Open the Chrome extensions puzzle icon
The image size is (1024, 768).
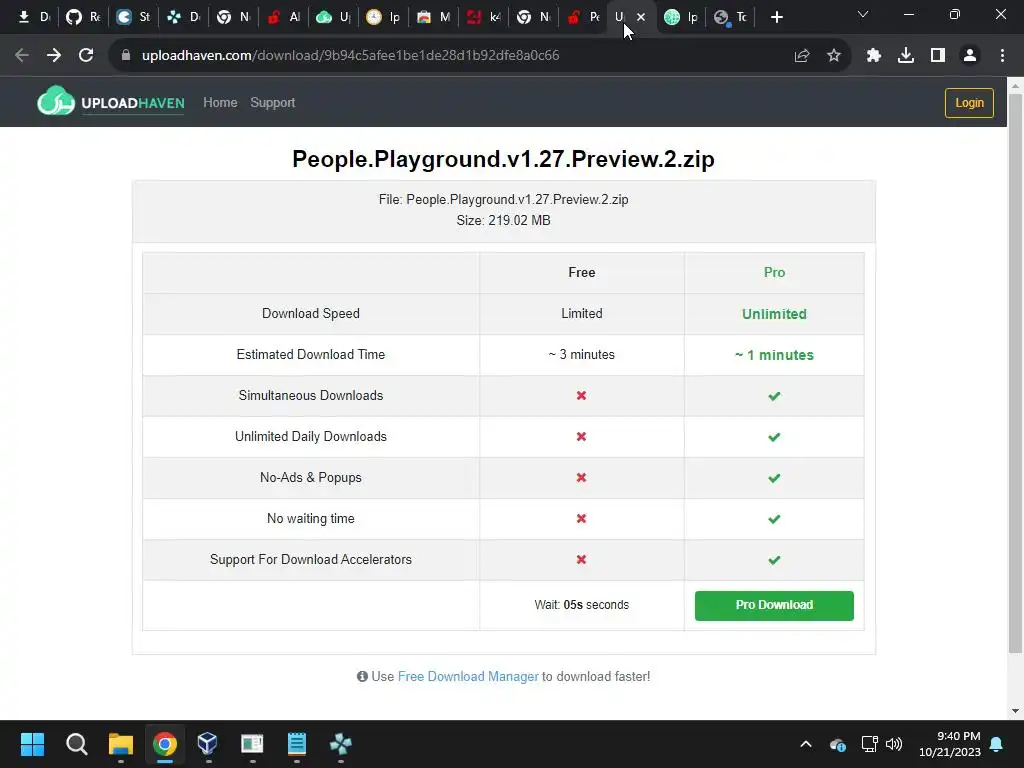[874, 56]
